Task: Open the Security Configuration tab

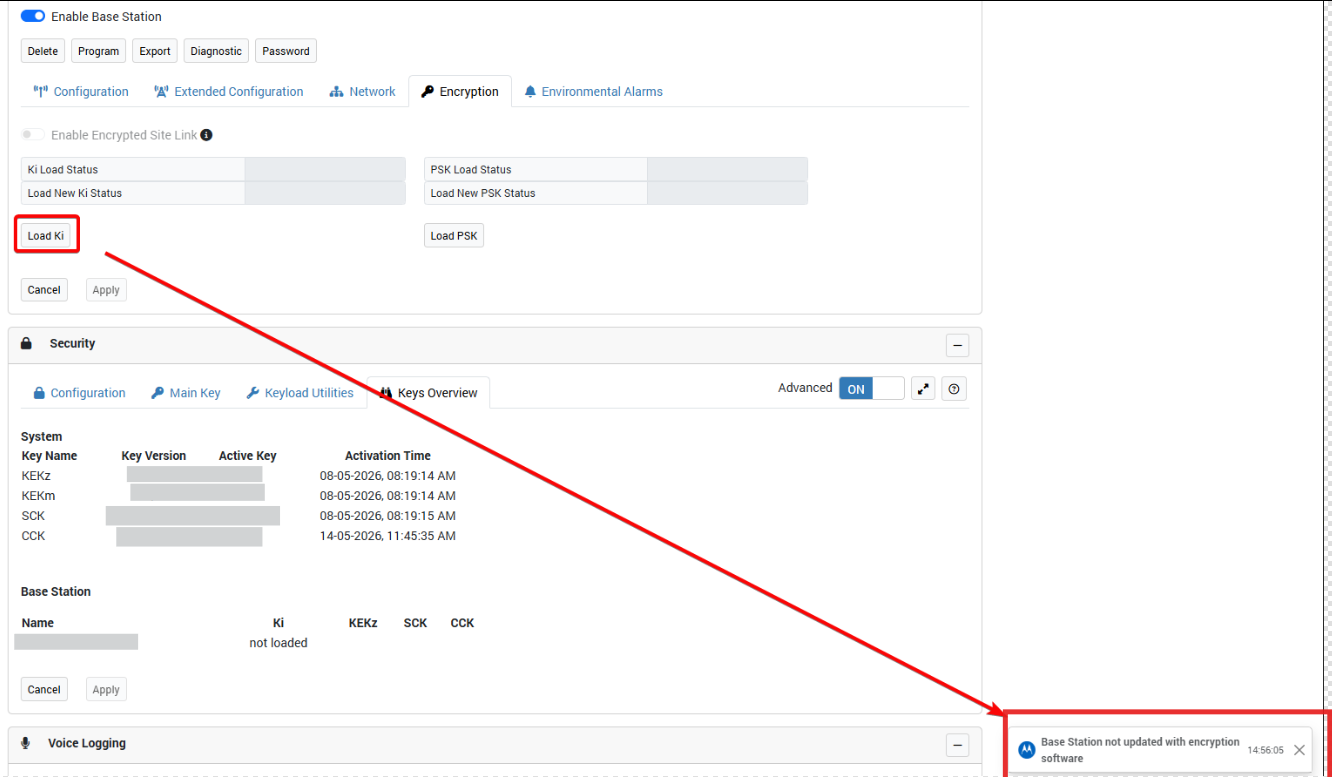Action: pos(79,393)
